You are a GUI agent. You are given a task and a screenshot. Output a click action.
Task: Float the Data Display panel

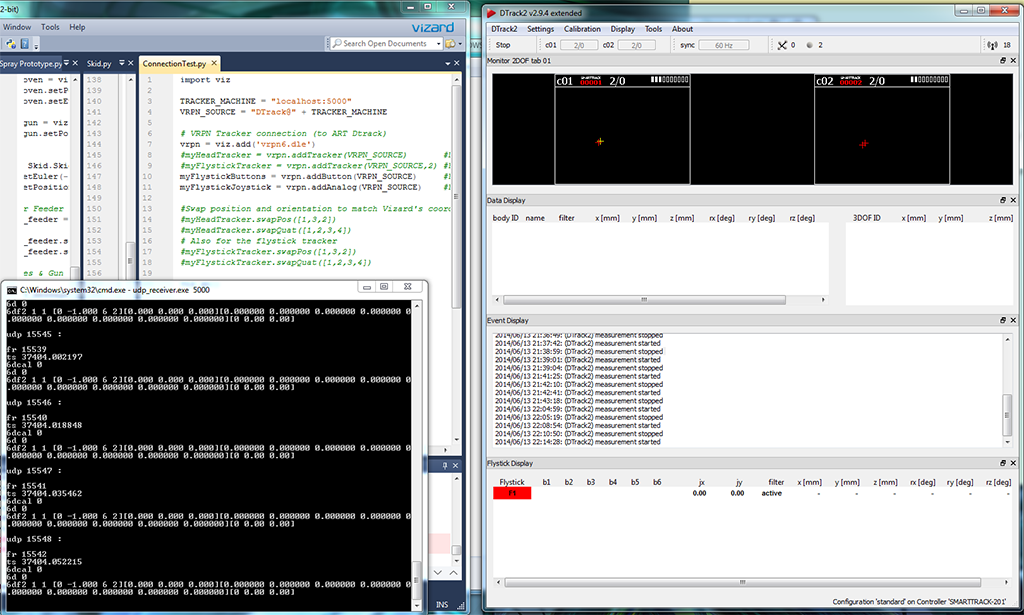tap(1003, 201)
